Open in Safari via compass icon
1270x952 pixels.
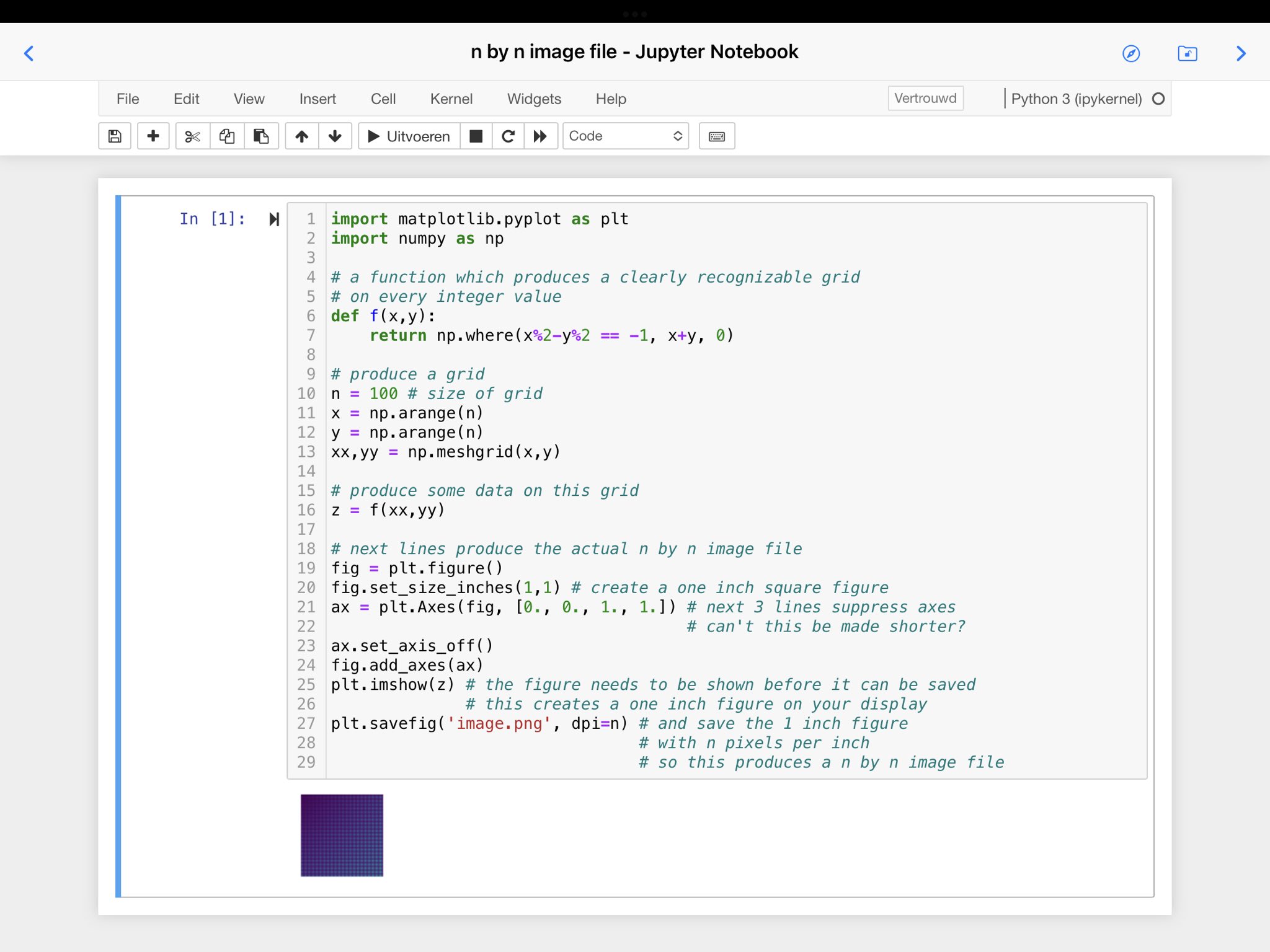pos(1131,53)
